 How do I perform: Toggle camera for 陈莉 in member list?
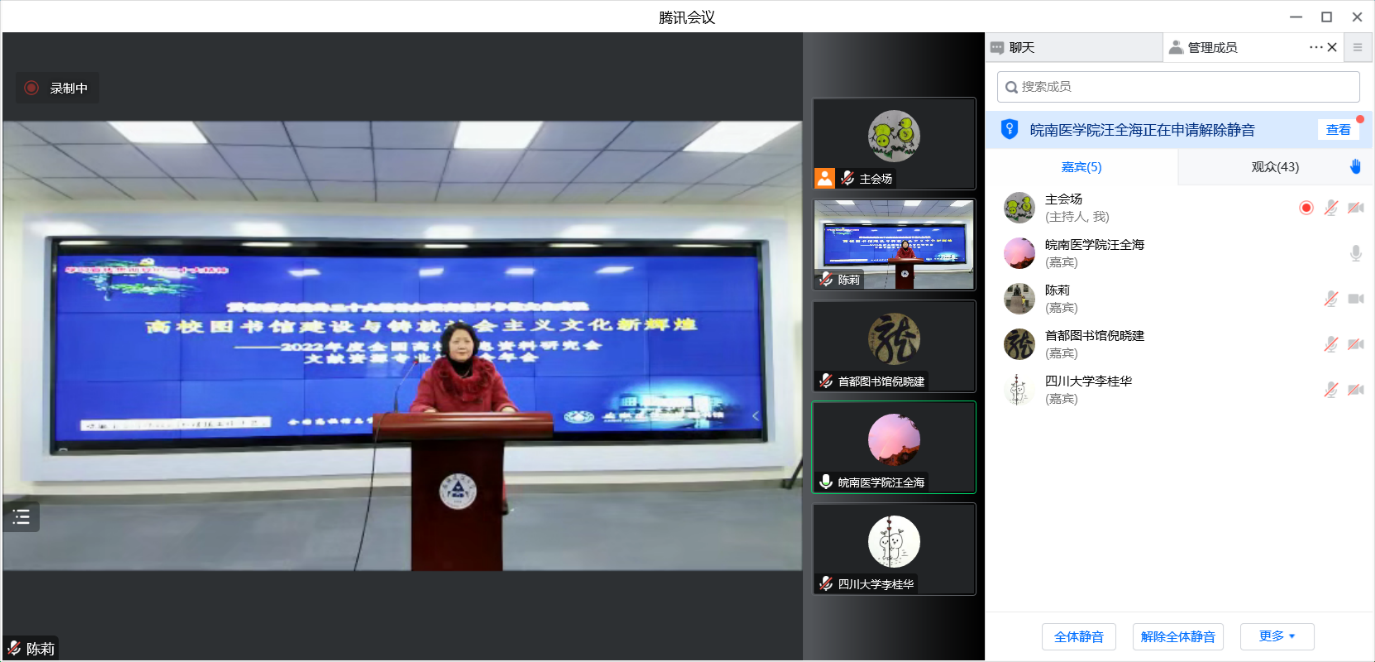point(1356,298)
